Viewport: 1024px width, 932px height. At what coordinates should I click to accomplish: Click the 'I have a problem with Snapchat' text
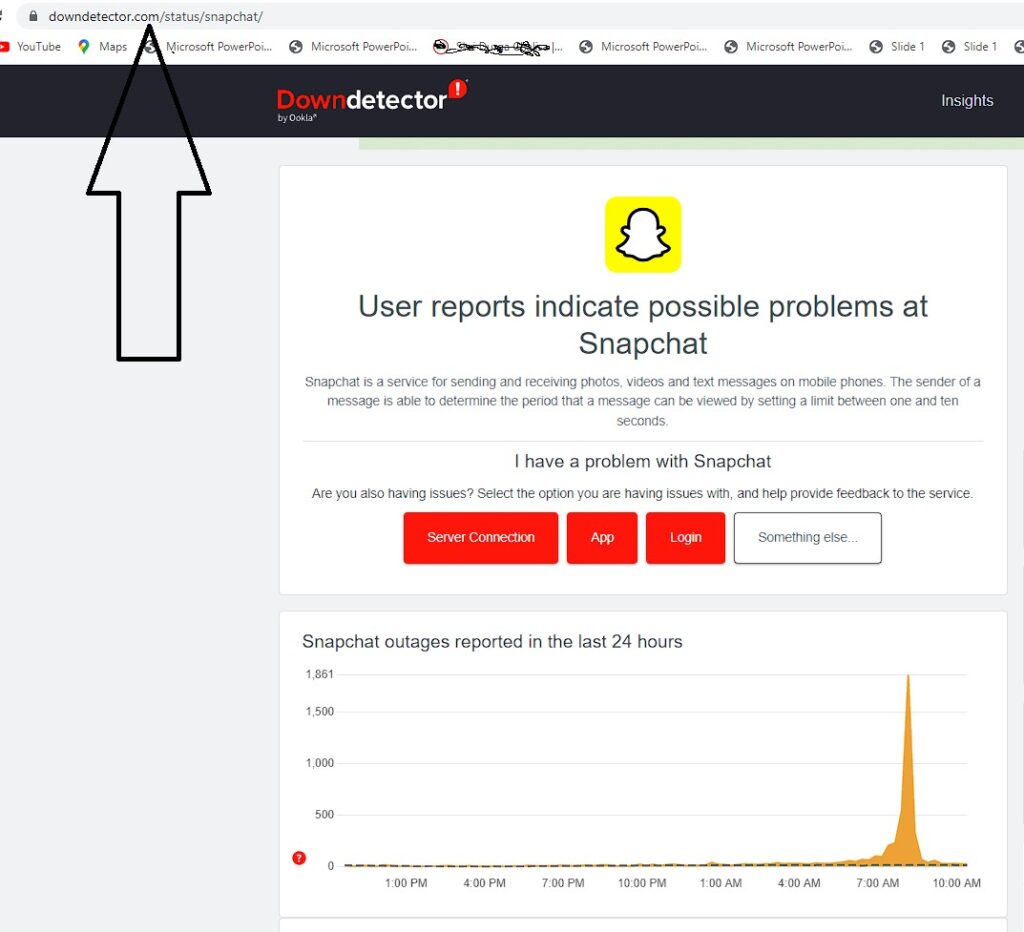tap(643, 461)
